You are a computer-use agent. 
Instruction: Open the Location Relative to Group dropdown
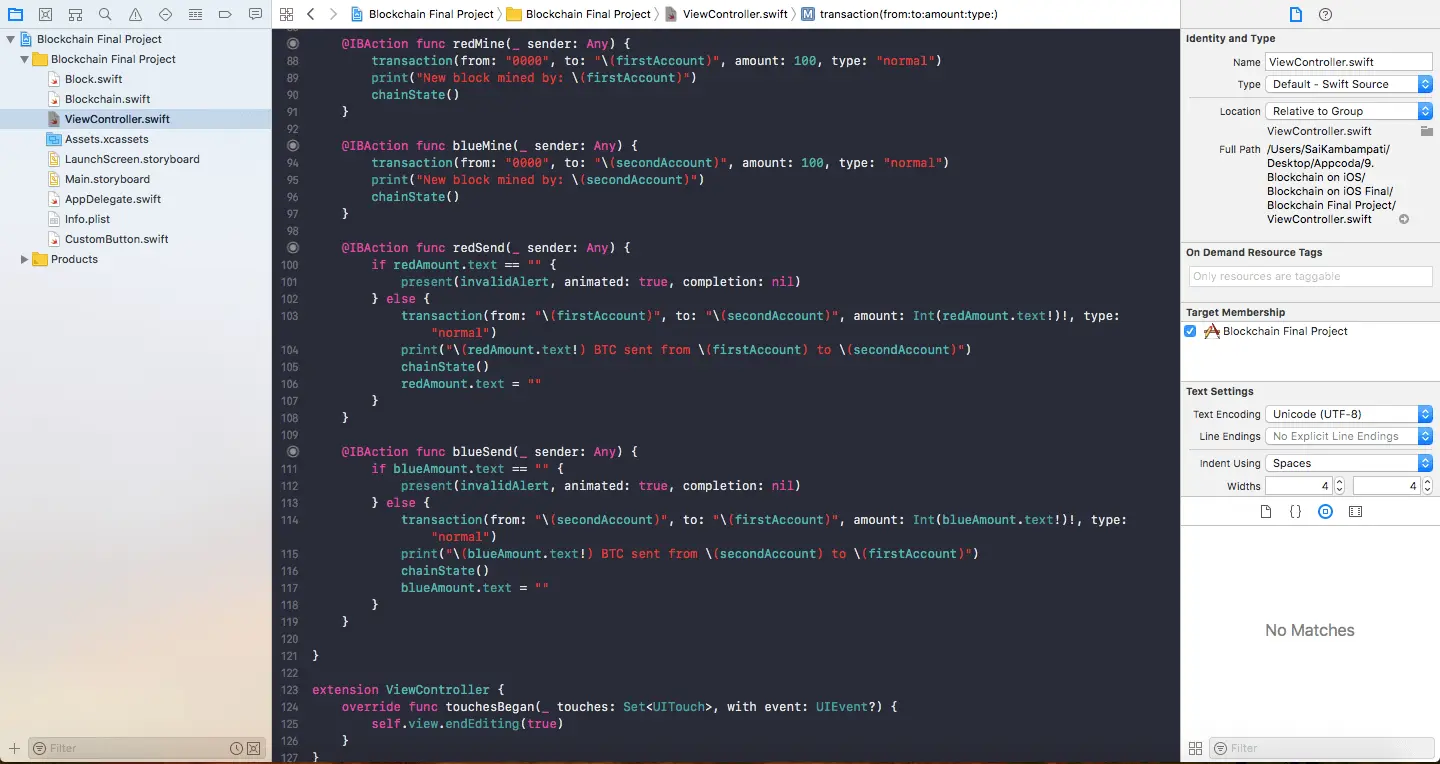click(1349, 111)
